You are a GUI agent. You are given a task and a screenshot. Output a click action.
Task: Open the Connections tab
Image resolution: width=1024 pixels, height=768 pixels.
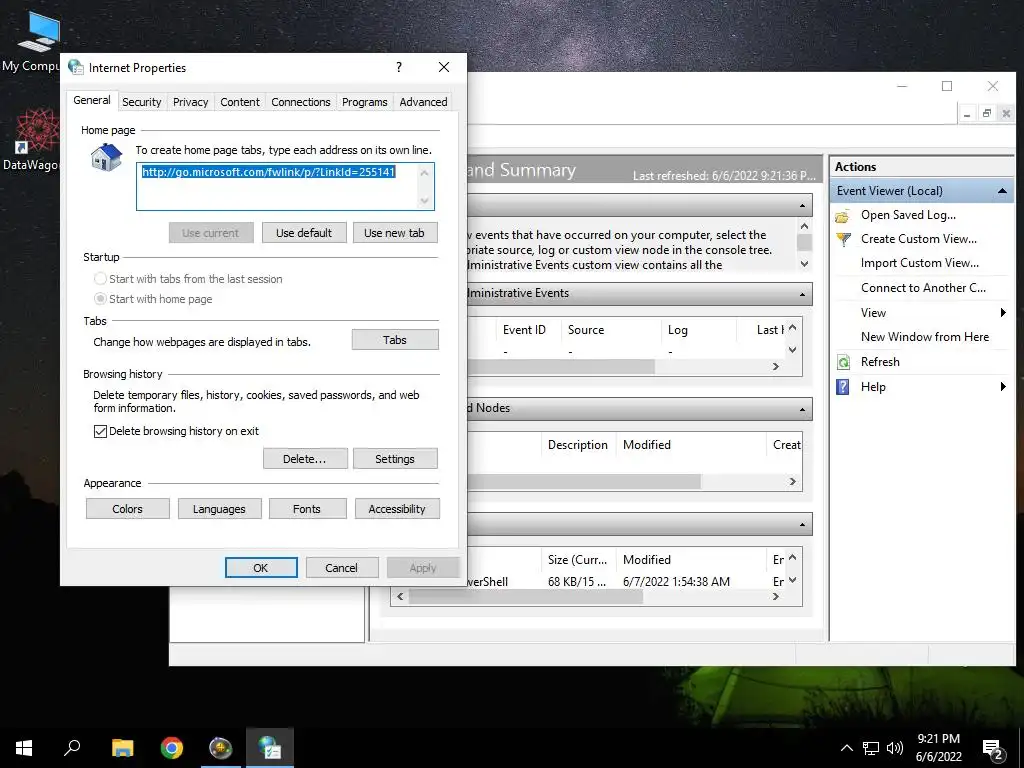coord(300,102)
